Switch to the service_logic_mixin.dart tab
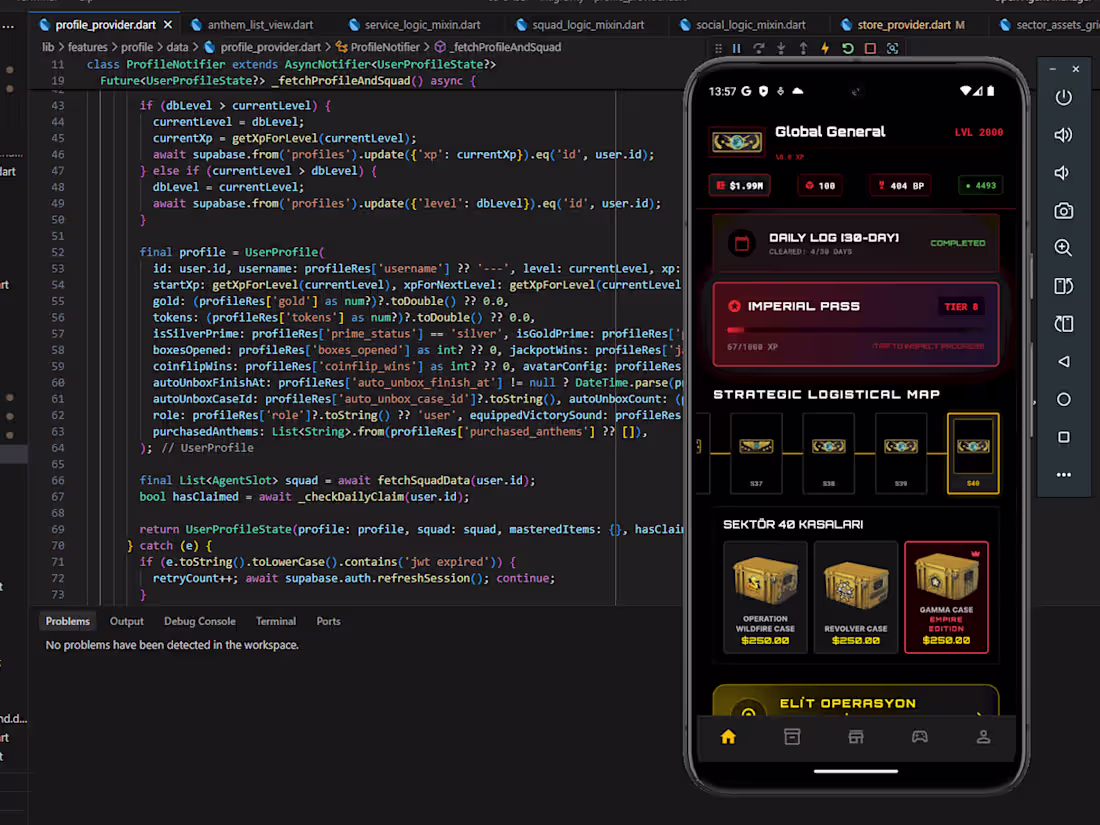The width and height of the screenshot is (1100, 825). click(415, 25)
